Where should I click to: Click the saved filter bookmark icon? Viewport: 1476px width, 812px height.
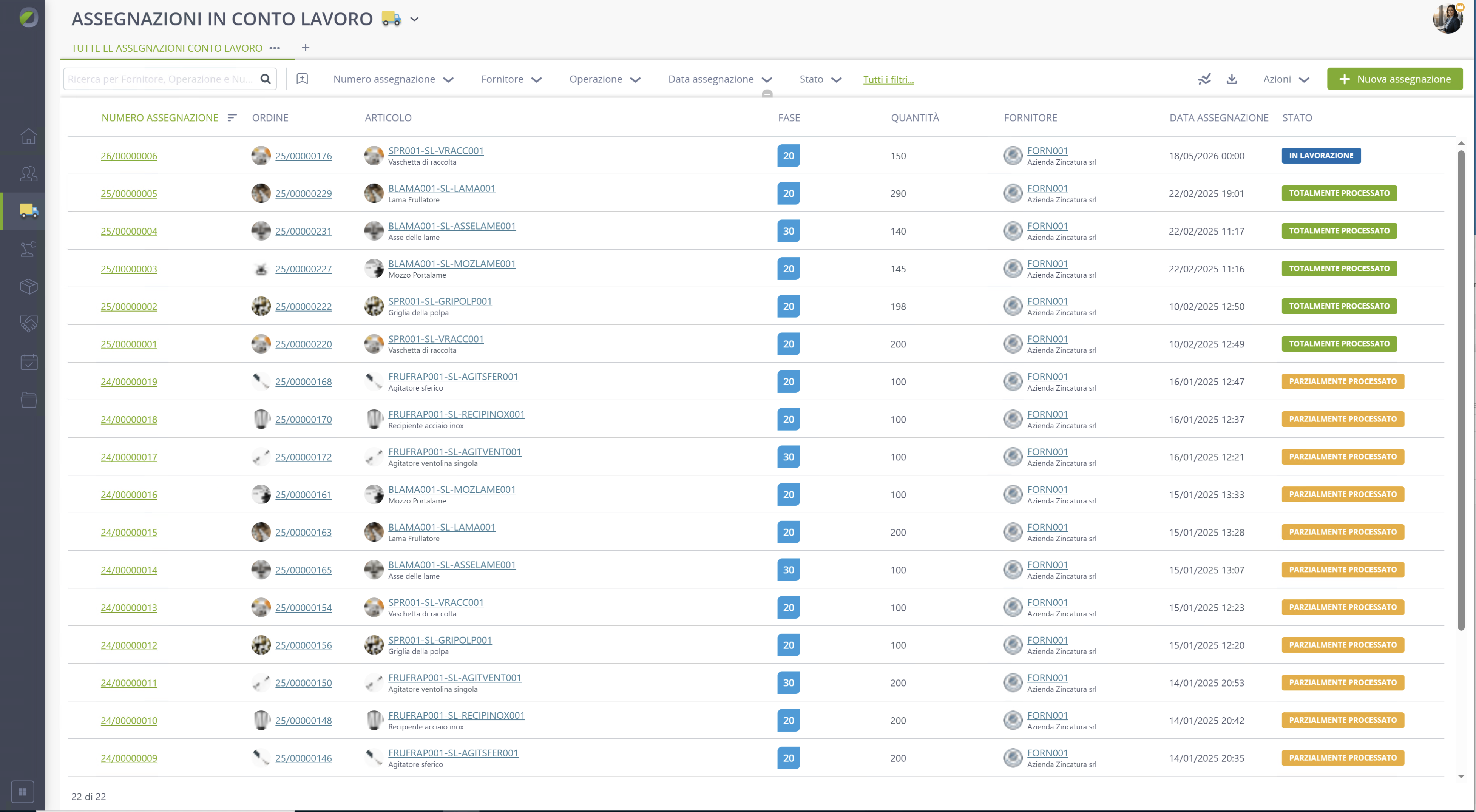[x=302, y=79]
